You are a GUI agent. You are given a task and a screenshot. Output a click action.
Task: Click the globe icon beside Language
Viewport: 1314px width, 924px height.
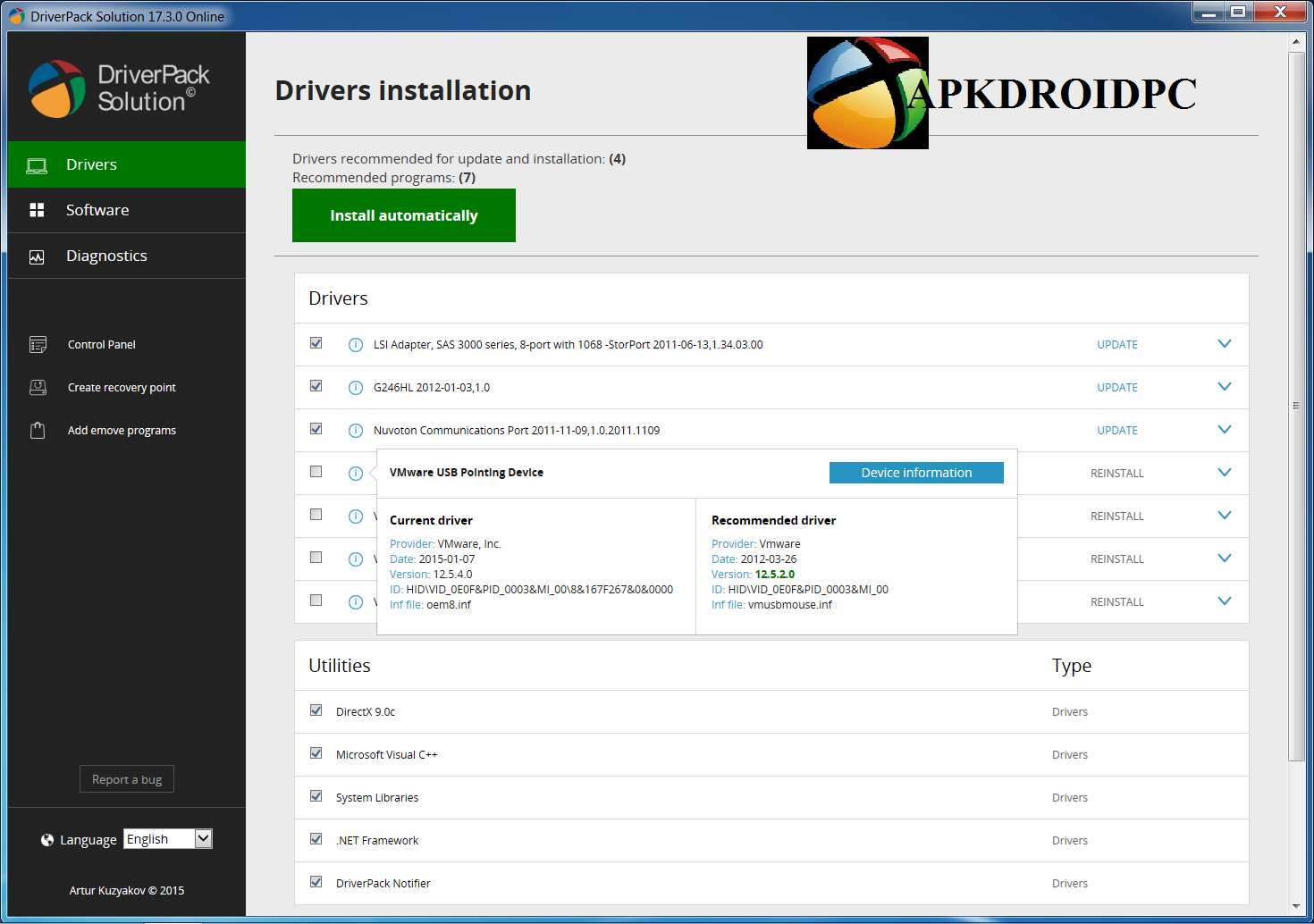pyautogui.click(x=47, y=840)
